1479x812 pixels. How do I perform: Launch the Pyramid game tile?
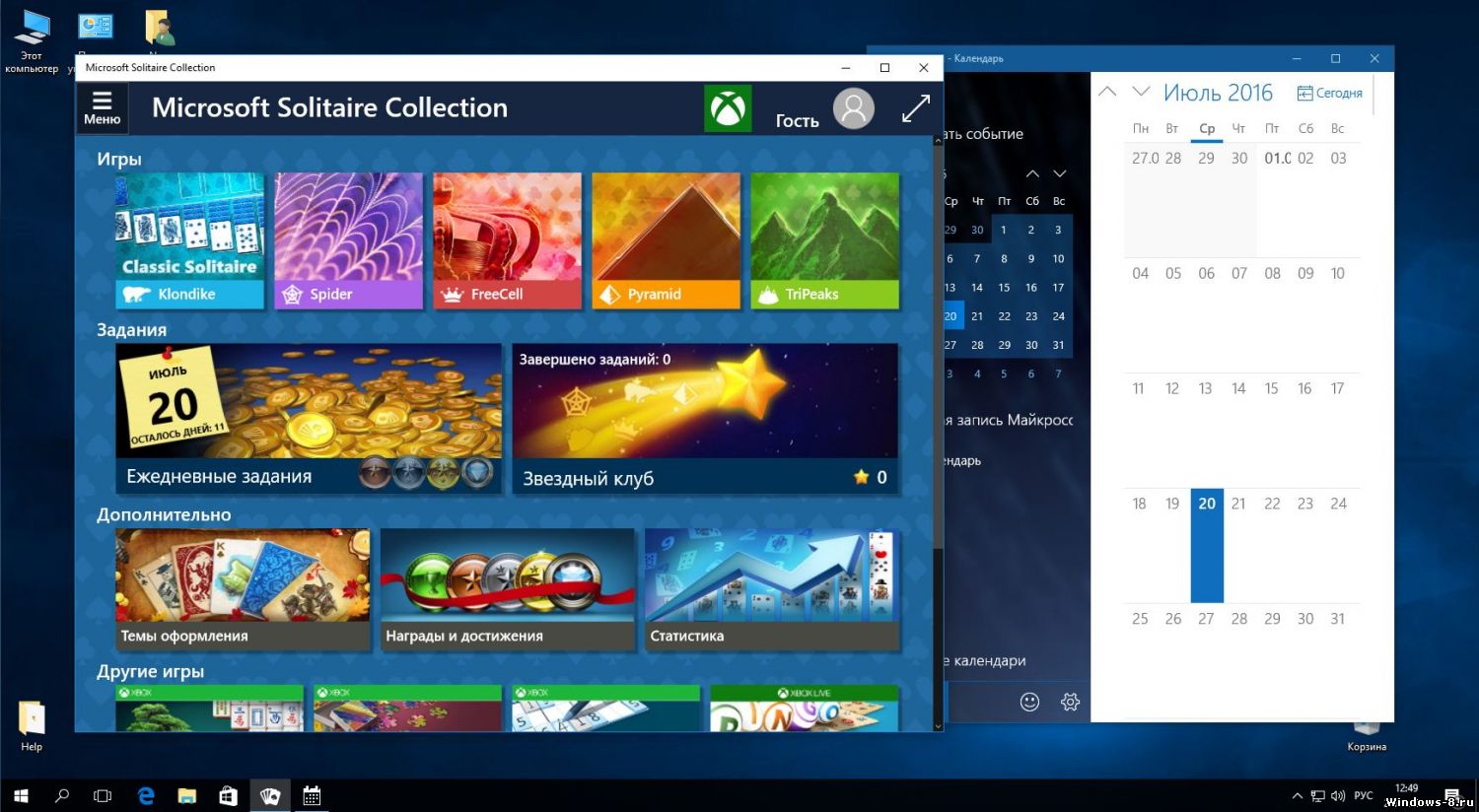click(x=666, y=241)
